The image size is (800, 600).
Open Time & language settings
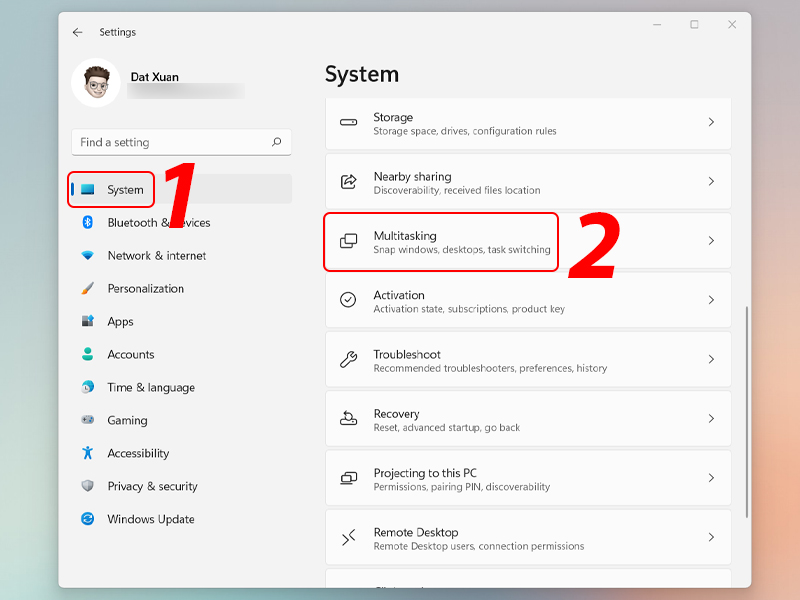181,387
